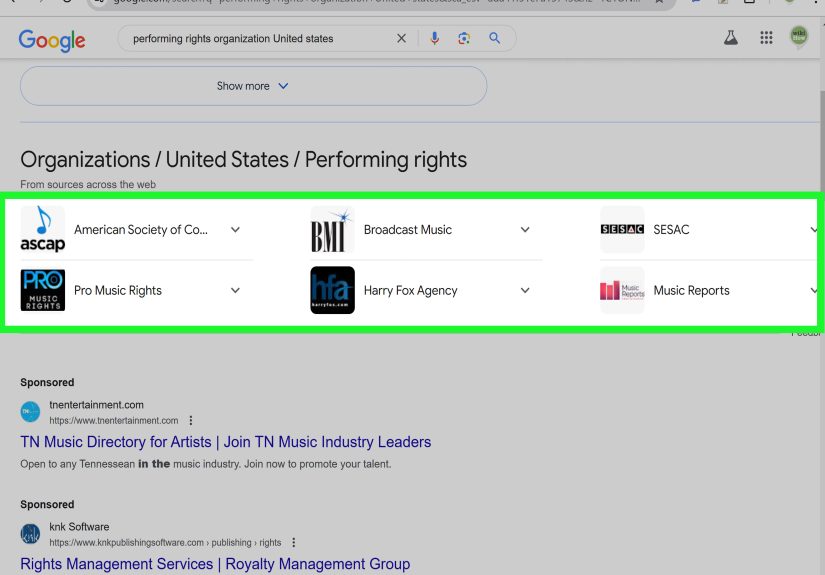
Task: Clear the search box text
Action: point(401,39)
